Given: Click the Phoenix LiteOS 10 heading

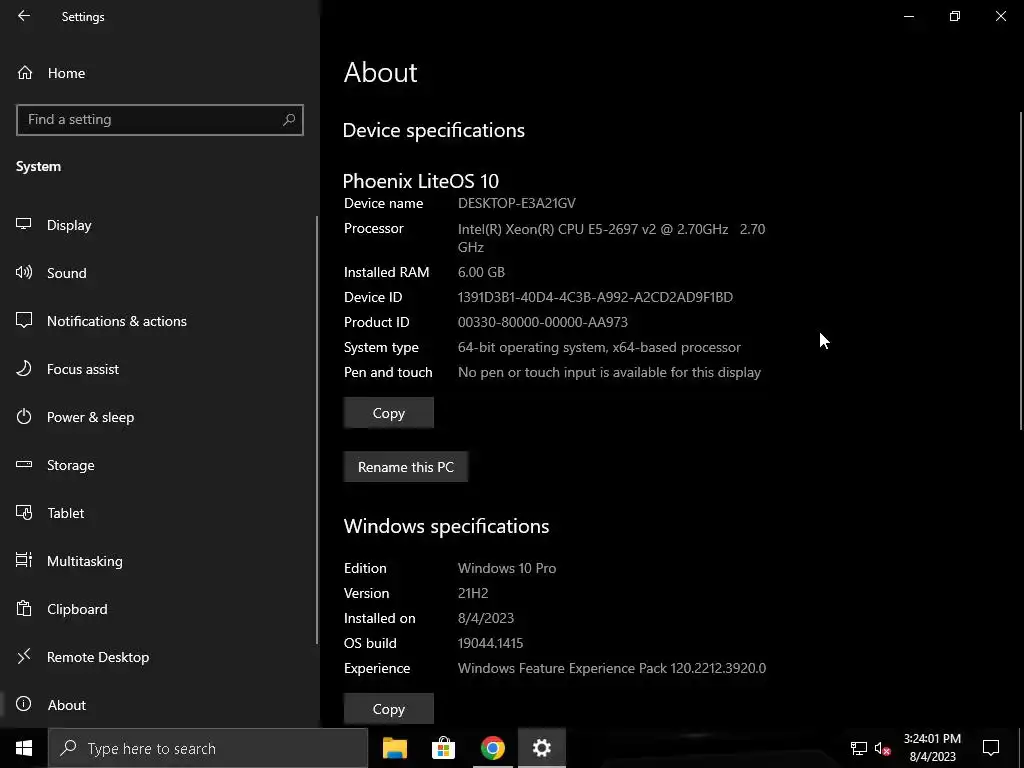Looking at the screenshot, I should tap(421, 181).
